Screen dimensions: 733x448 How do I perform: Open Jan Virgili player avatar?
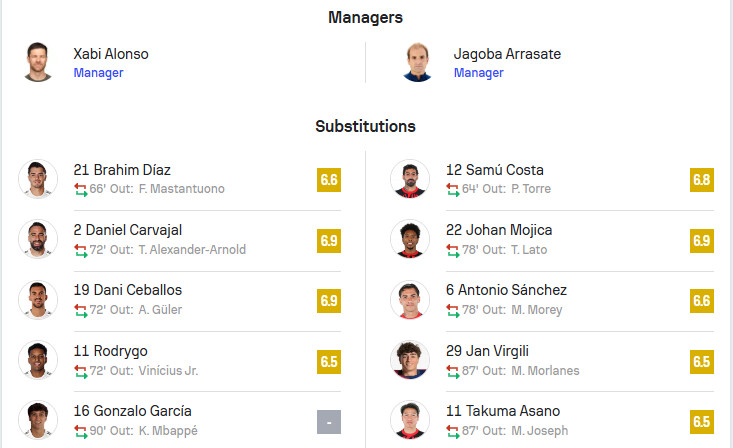point(410,359)
